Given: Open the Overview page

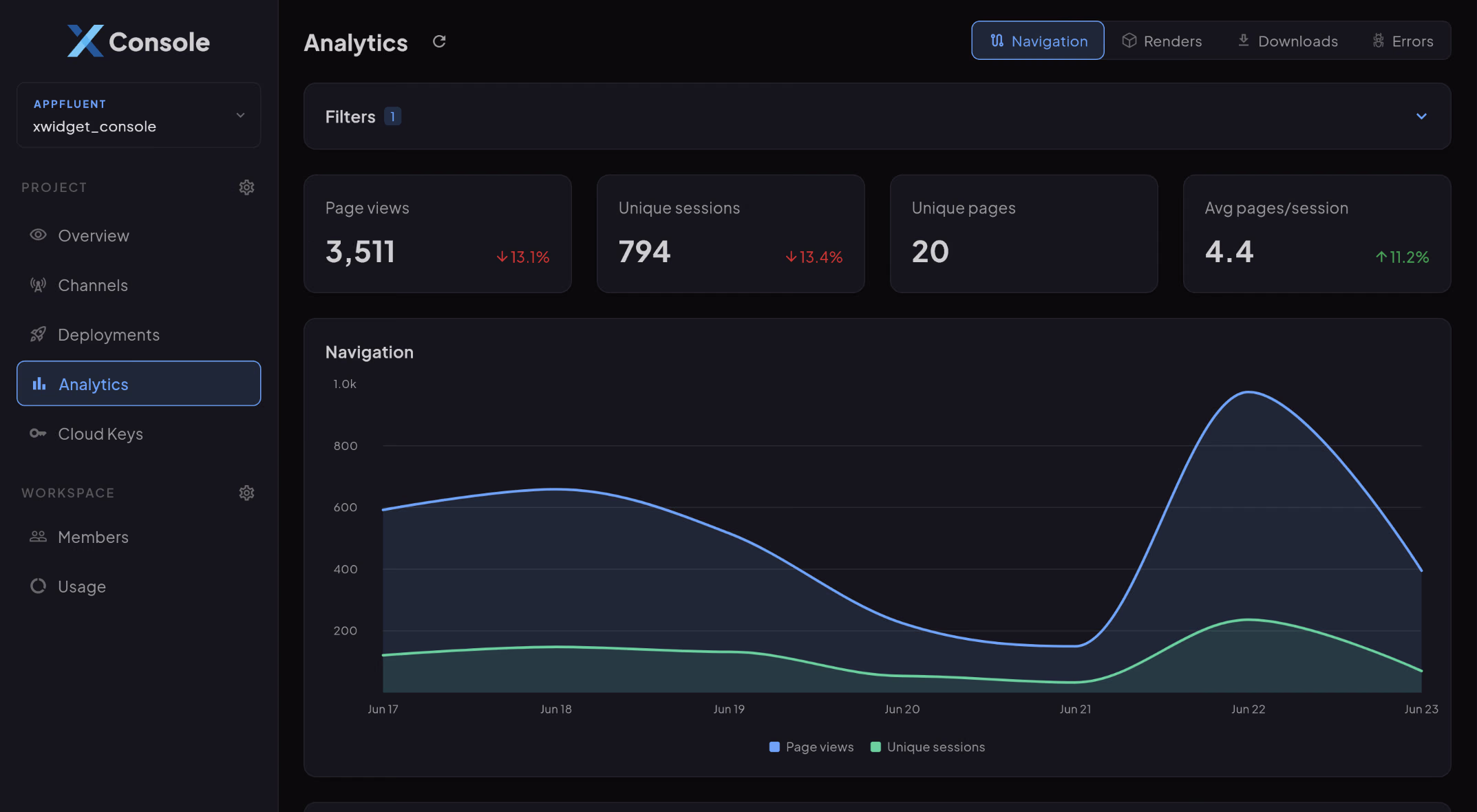Looking at the screenshot, I should [x=138, y=235].
